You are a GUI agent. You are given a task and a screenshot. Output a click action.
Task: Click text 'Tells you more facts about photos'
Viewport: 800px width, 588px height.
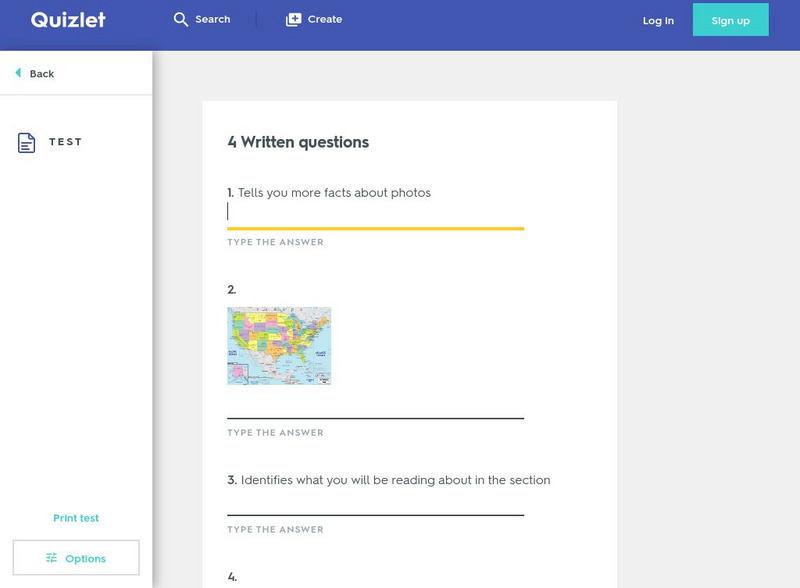[x=334, y=193]
